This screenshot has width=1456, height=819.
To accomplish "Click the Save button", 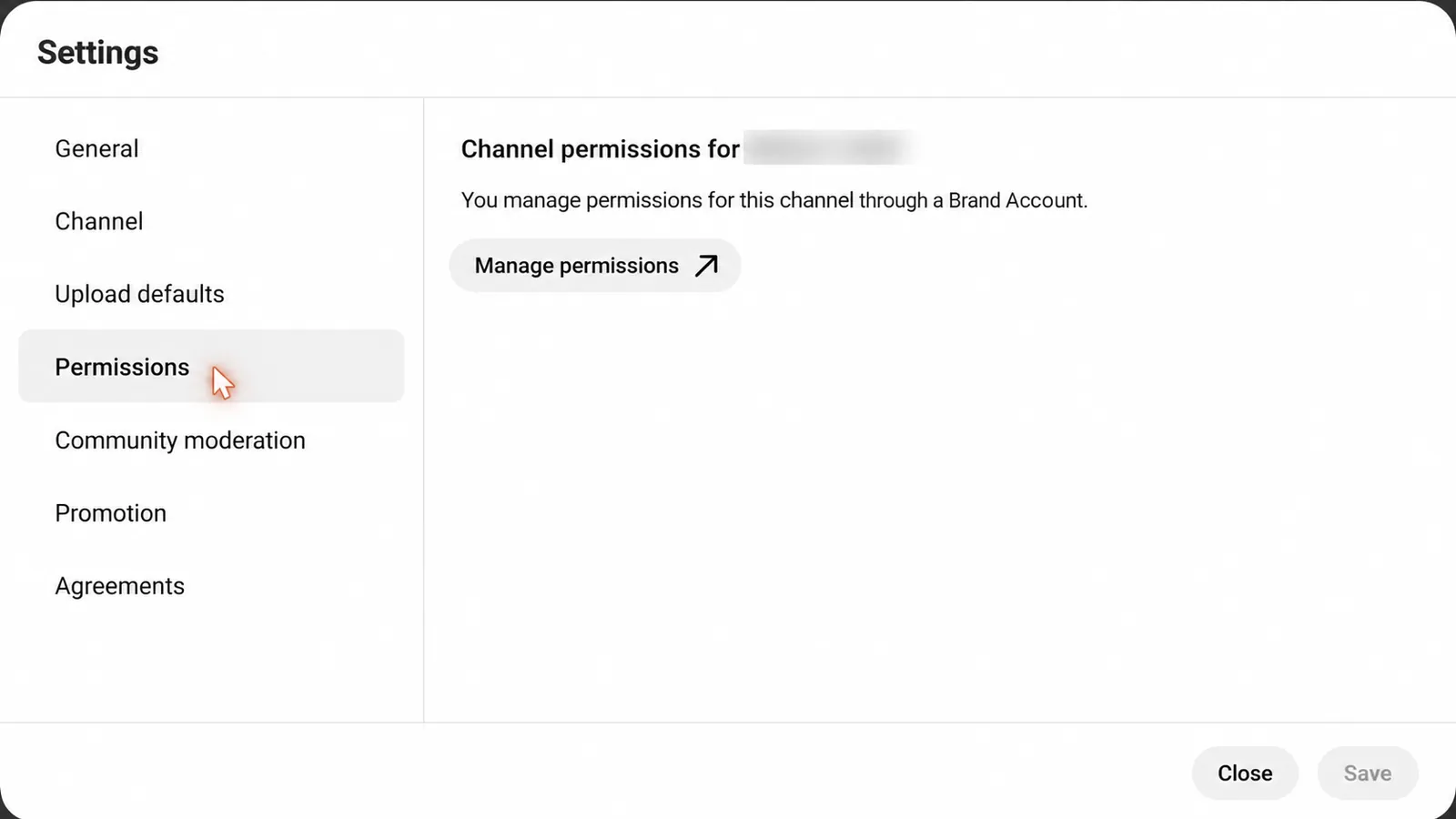I will coord(1368,773).
